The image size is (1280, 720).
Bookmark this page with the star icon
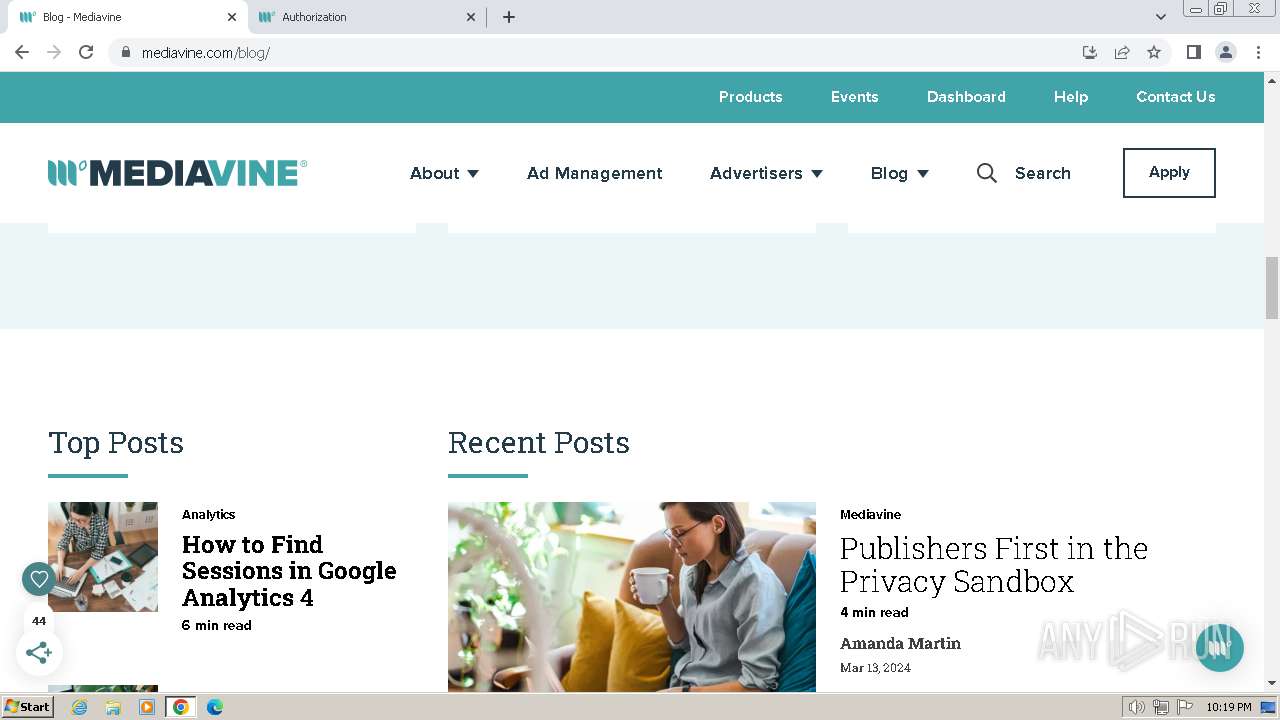click(1154, 52)
